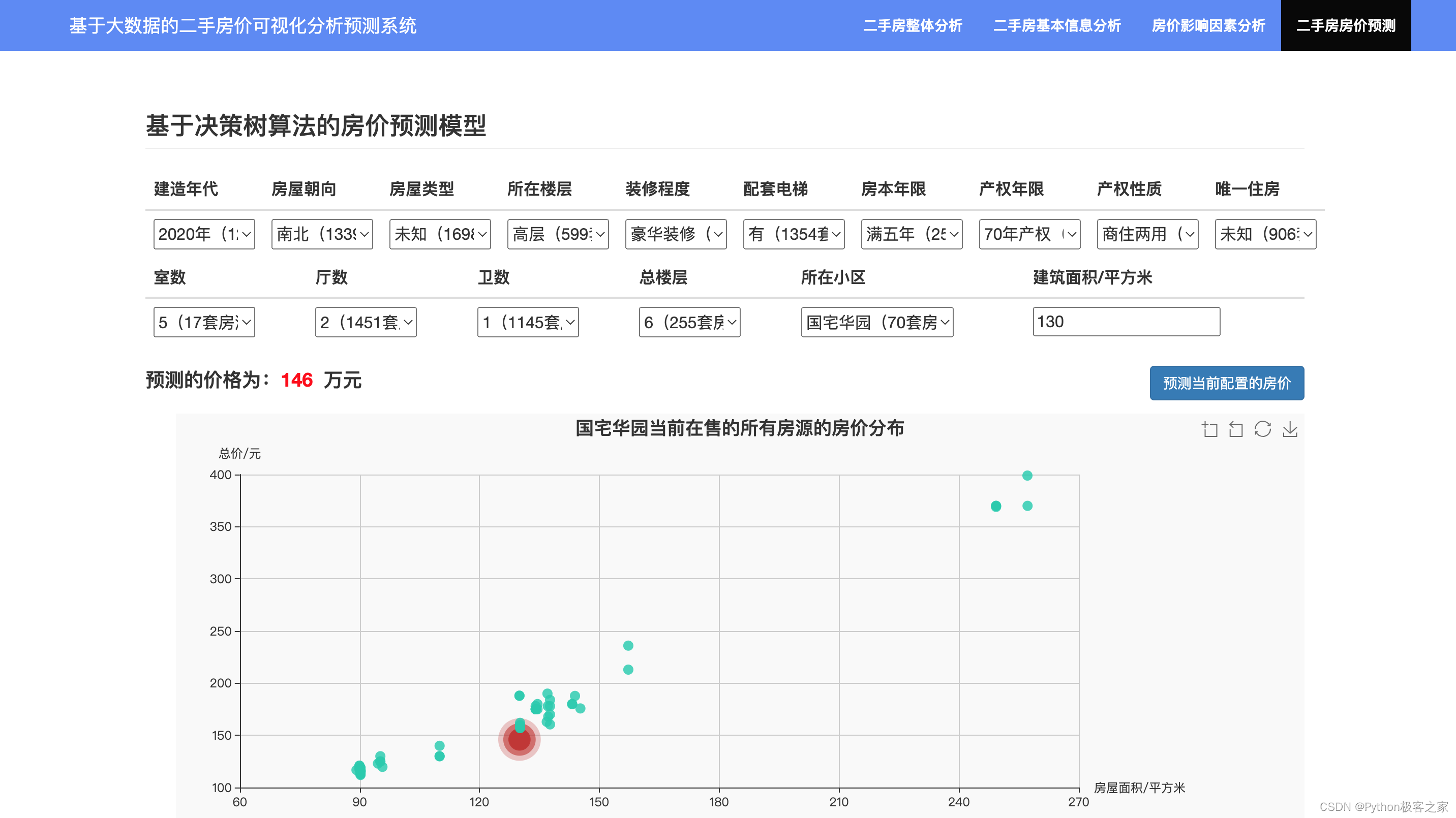Open the 卫数 dropdown showing 1

click(x=528, y=322)
